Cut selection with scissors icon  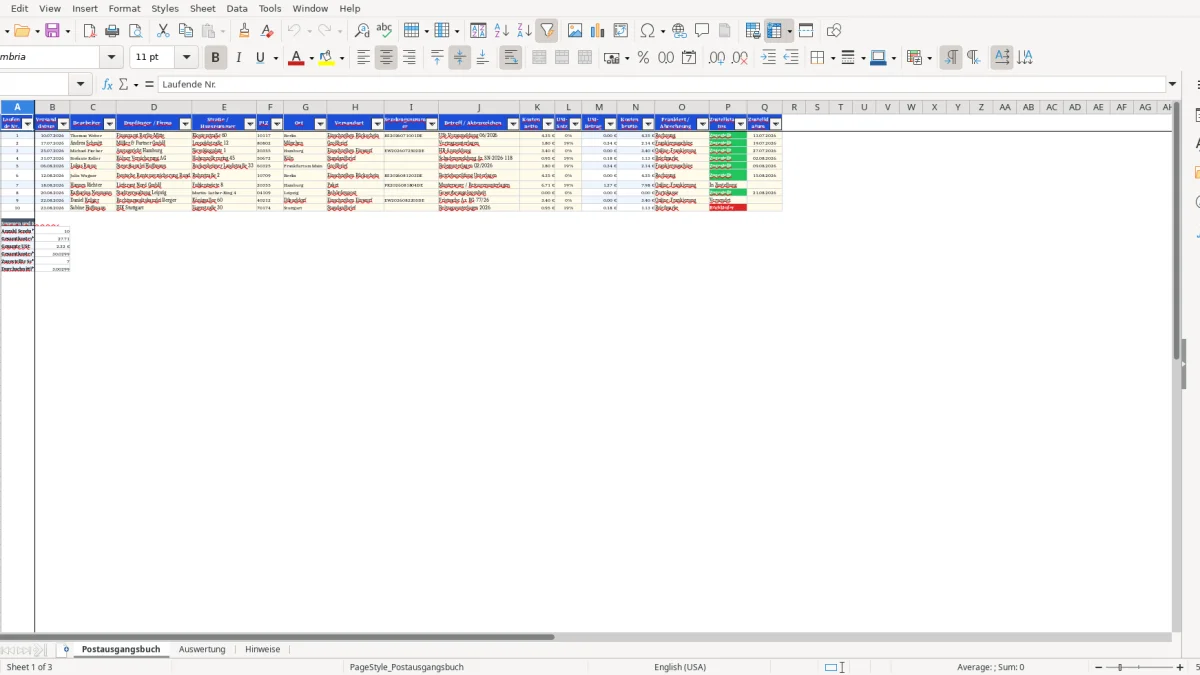coord(163,31)
